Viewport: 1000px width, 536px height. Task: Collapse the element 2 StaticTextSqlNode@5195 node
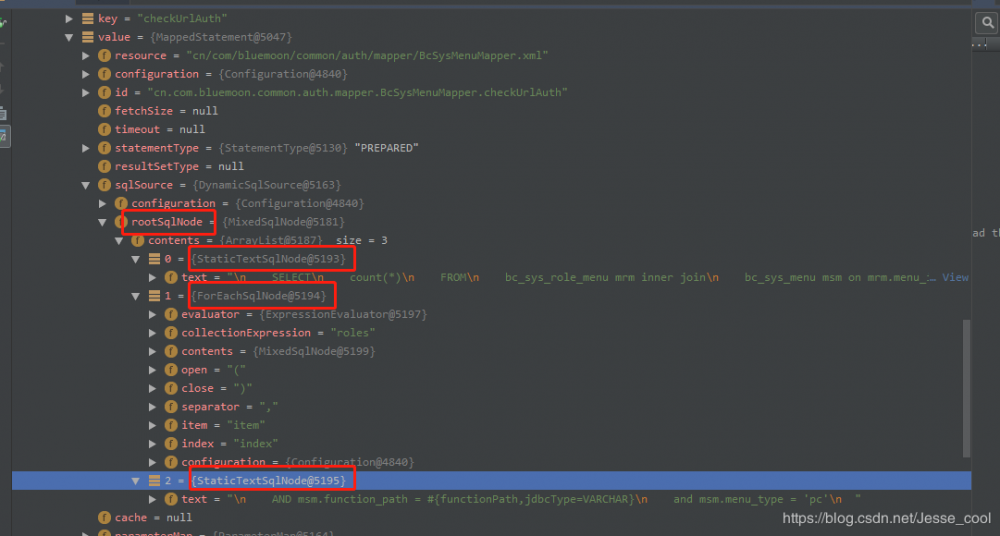point(136,480)
